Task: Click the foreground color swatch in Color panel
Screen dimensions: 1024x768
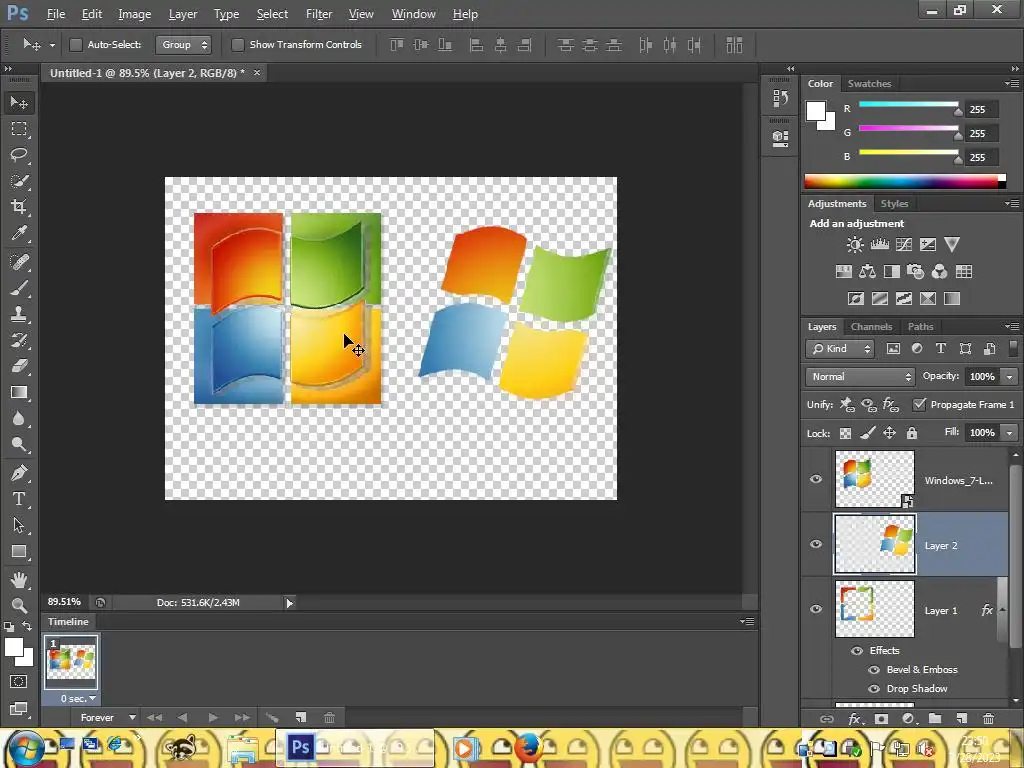Action: click(816, 111)
